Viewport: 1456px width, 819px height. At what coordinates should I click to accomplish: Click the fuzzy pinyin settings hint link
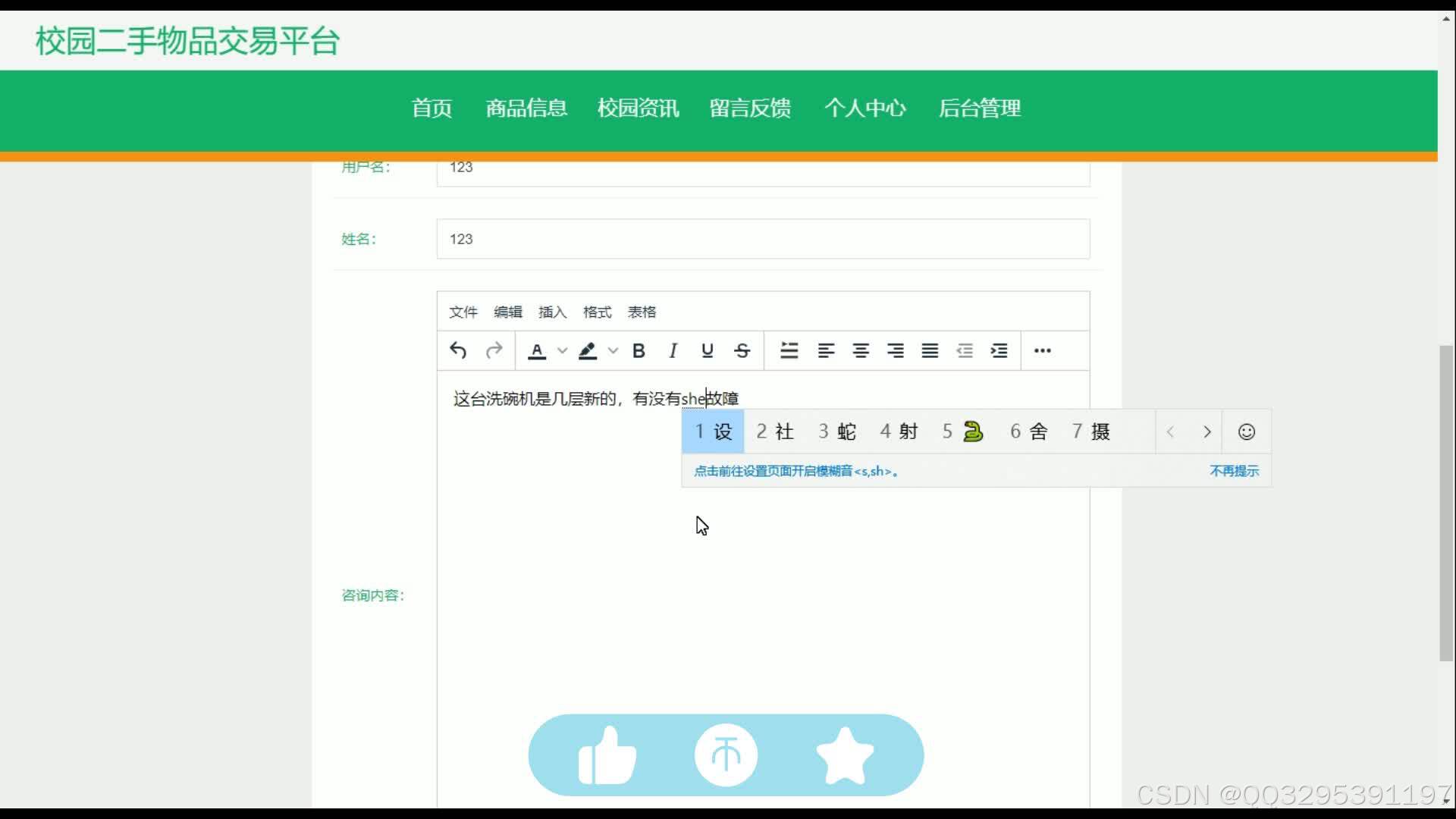796,471
